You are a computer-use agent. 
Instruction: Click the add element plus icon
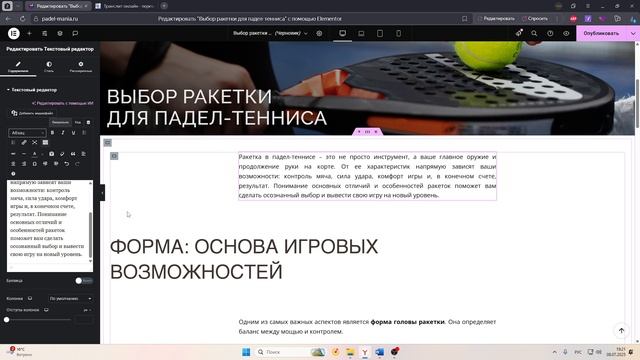coord(29,33)
